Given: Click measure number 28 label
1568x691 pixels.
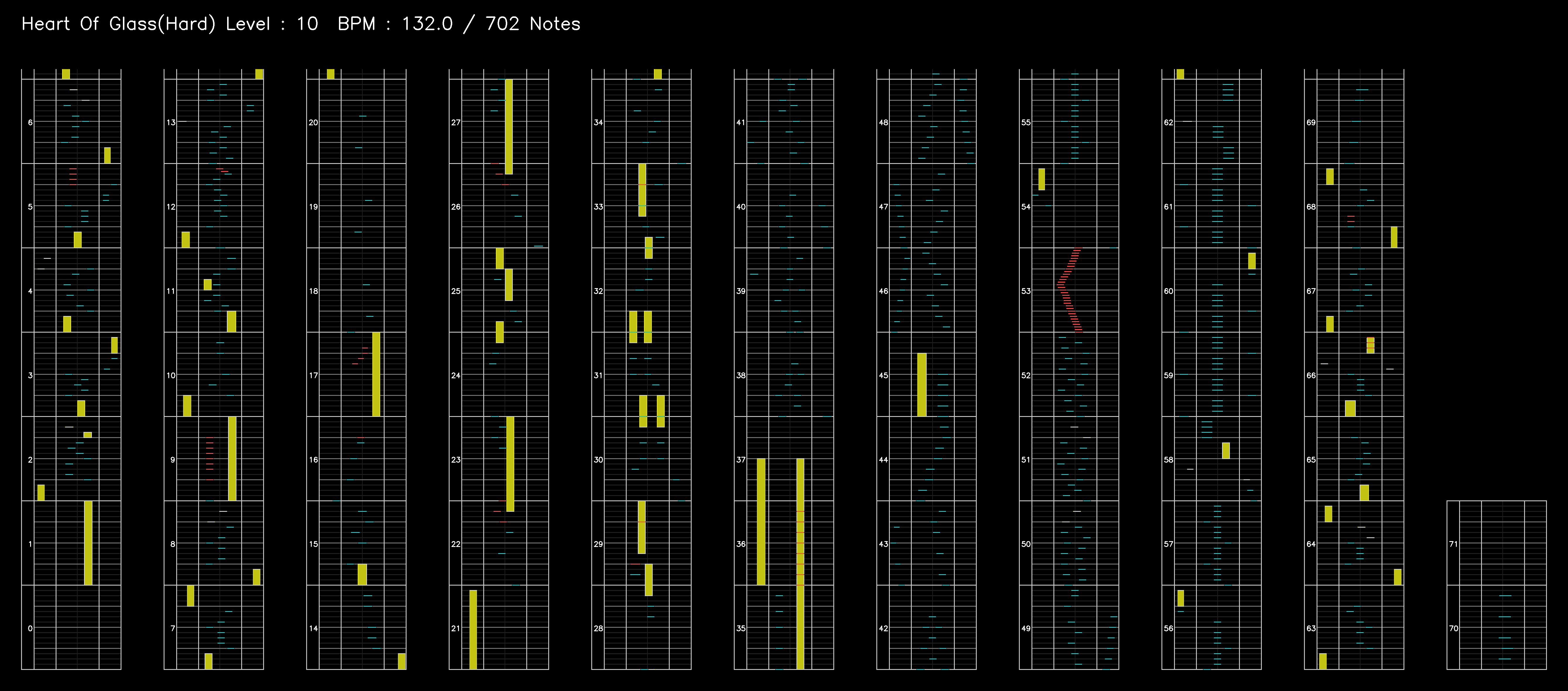Looking at the screenshot, I should (x=598, y=628).
